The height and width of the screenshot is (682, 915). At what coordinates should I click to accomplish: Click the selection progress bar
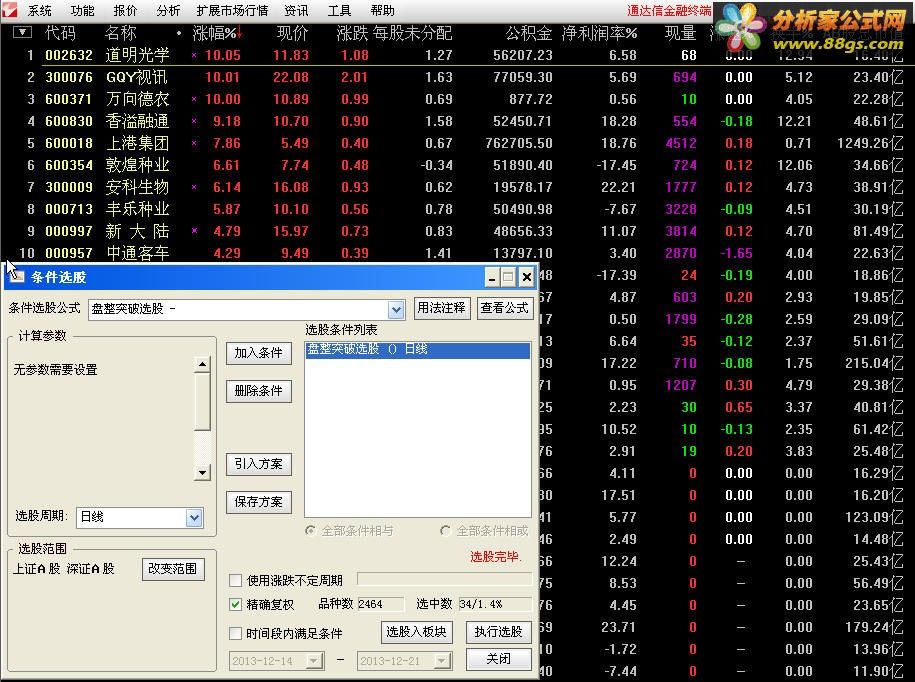point(445,579)
